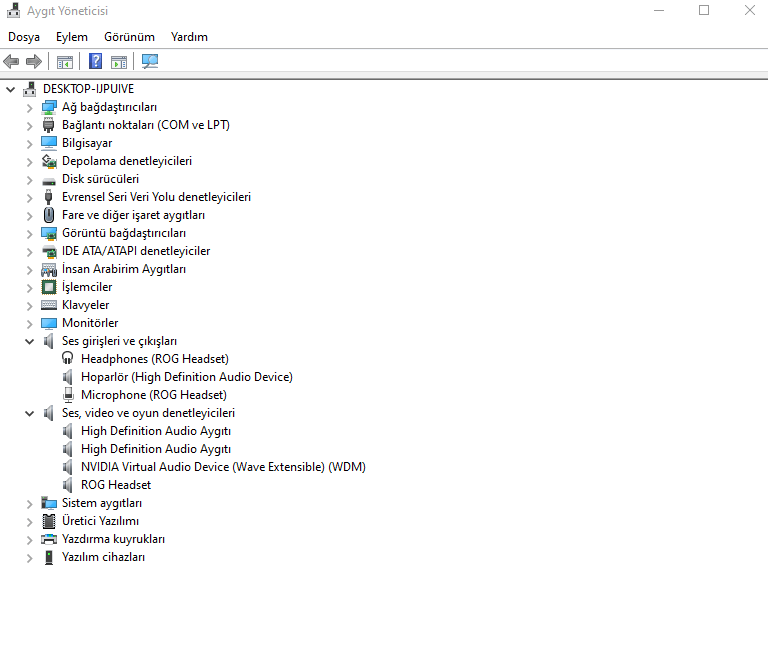Select the ROG Headset controller entry
The image size is (768, 647).
[x=116, y=485]
